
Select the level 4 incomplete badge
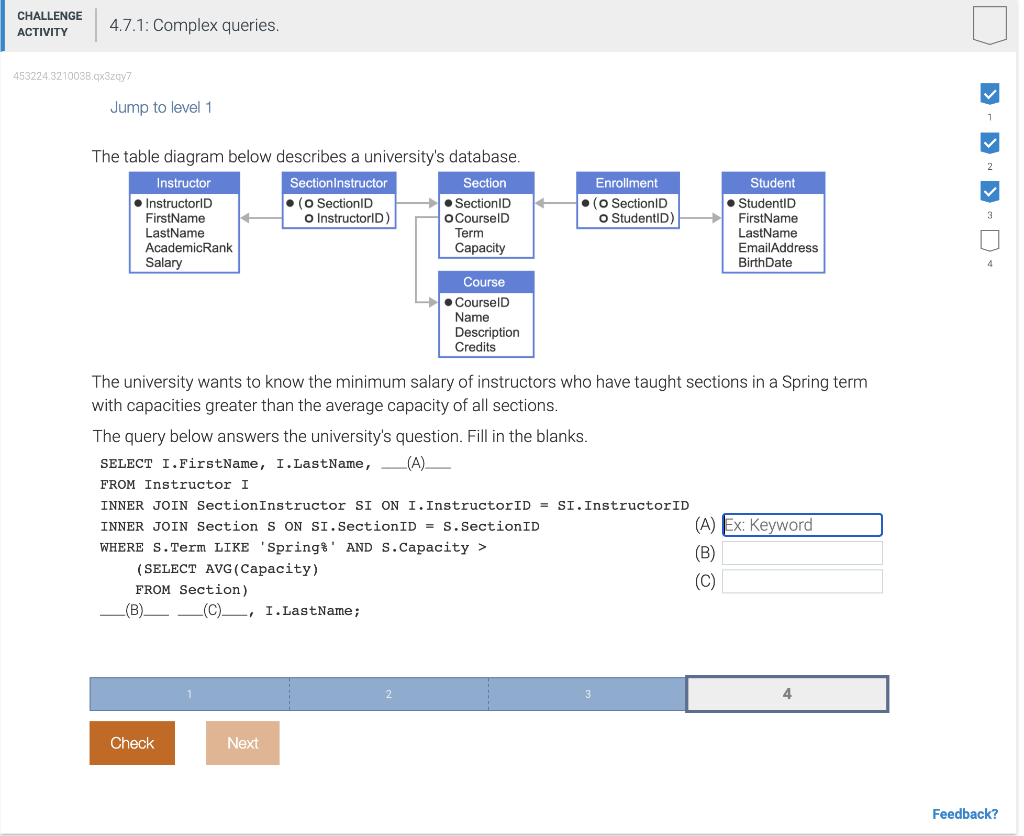click(989, 241)
